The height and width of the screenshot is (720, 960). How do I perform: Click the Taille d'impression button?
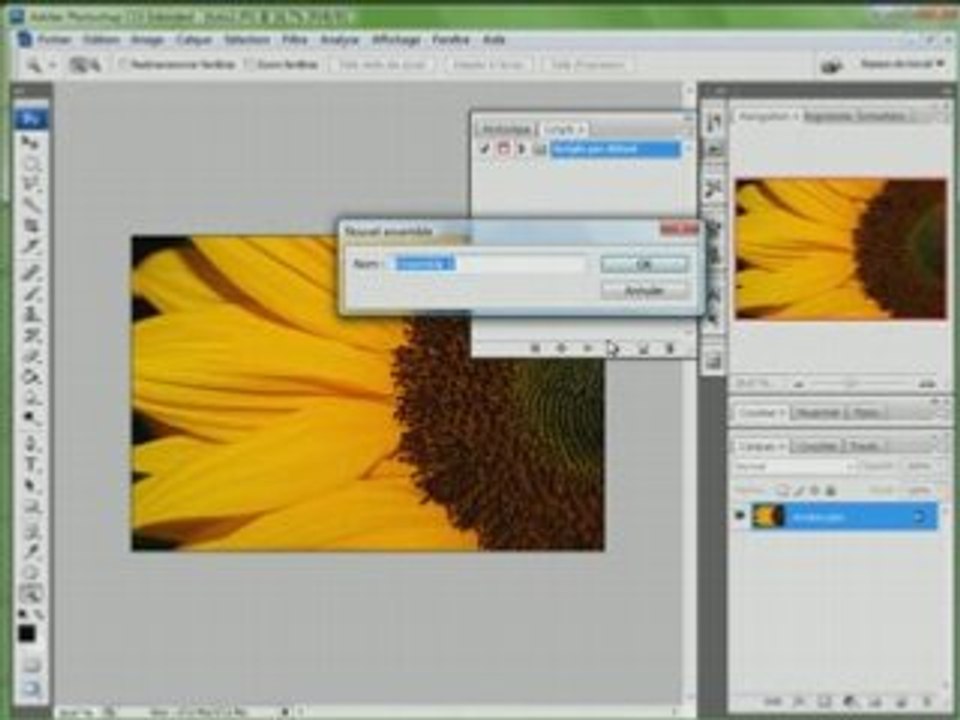click(x=588, y=64)
